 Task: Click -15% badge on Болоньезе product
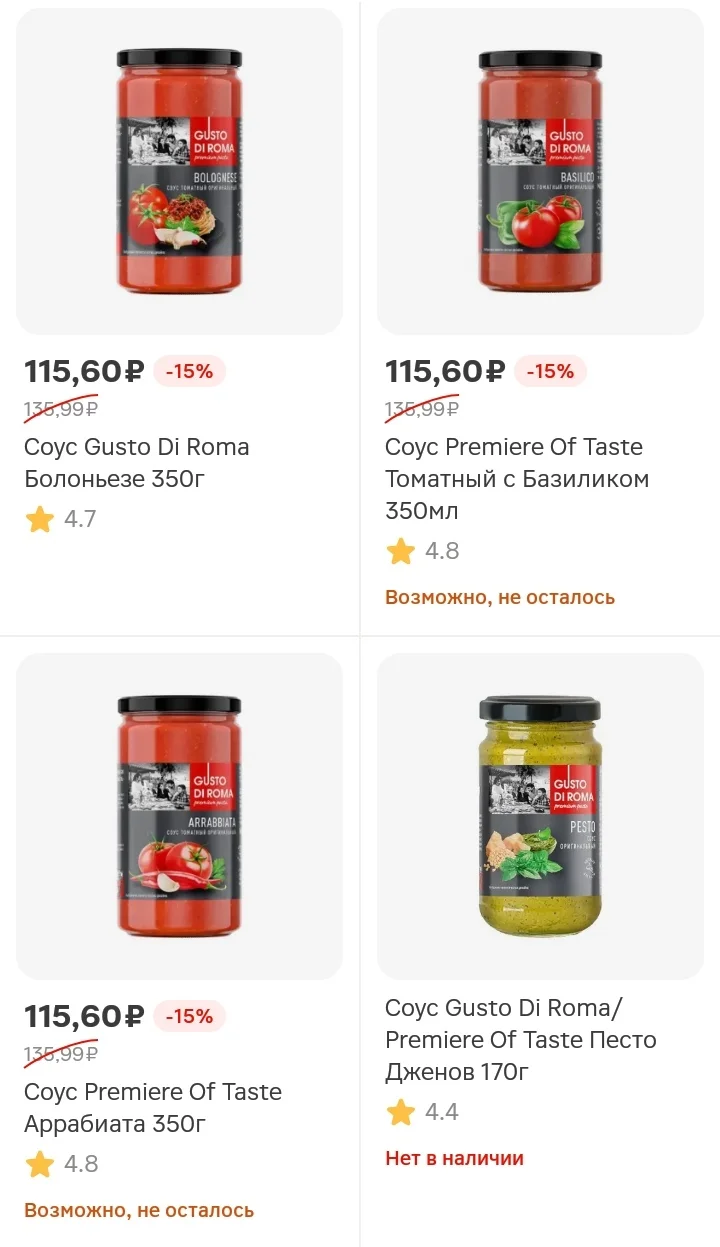189,371
